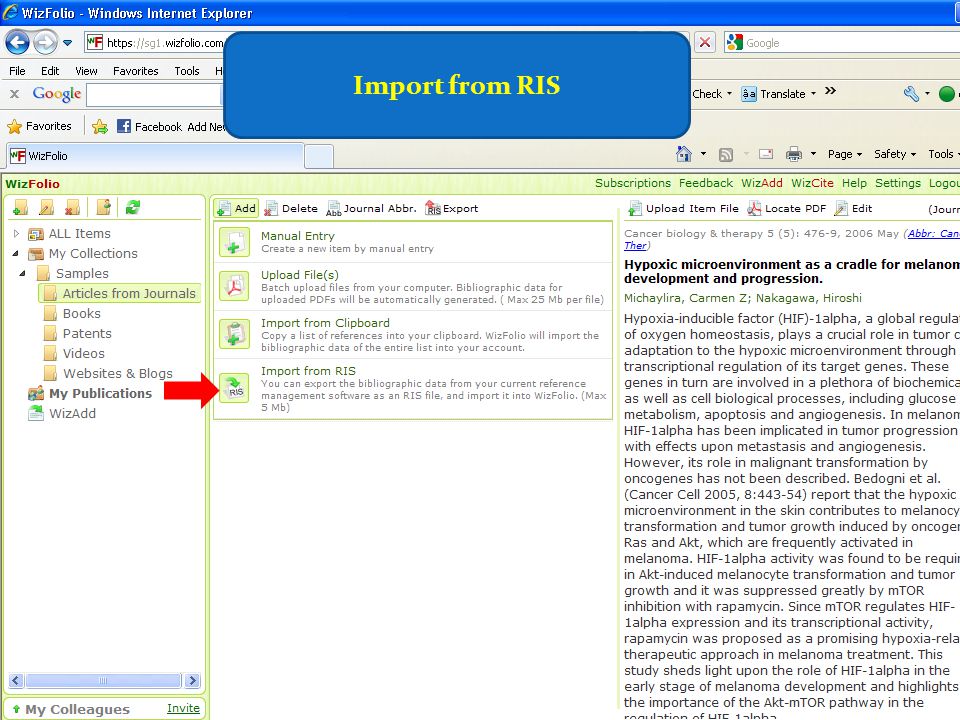
Task: Click Upload Item File button
Action: 684,208
